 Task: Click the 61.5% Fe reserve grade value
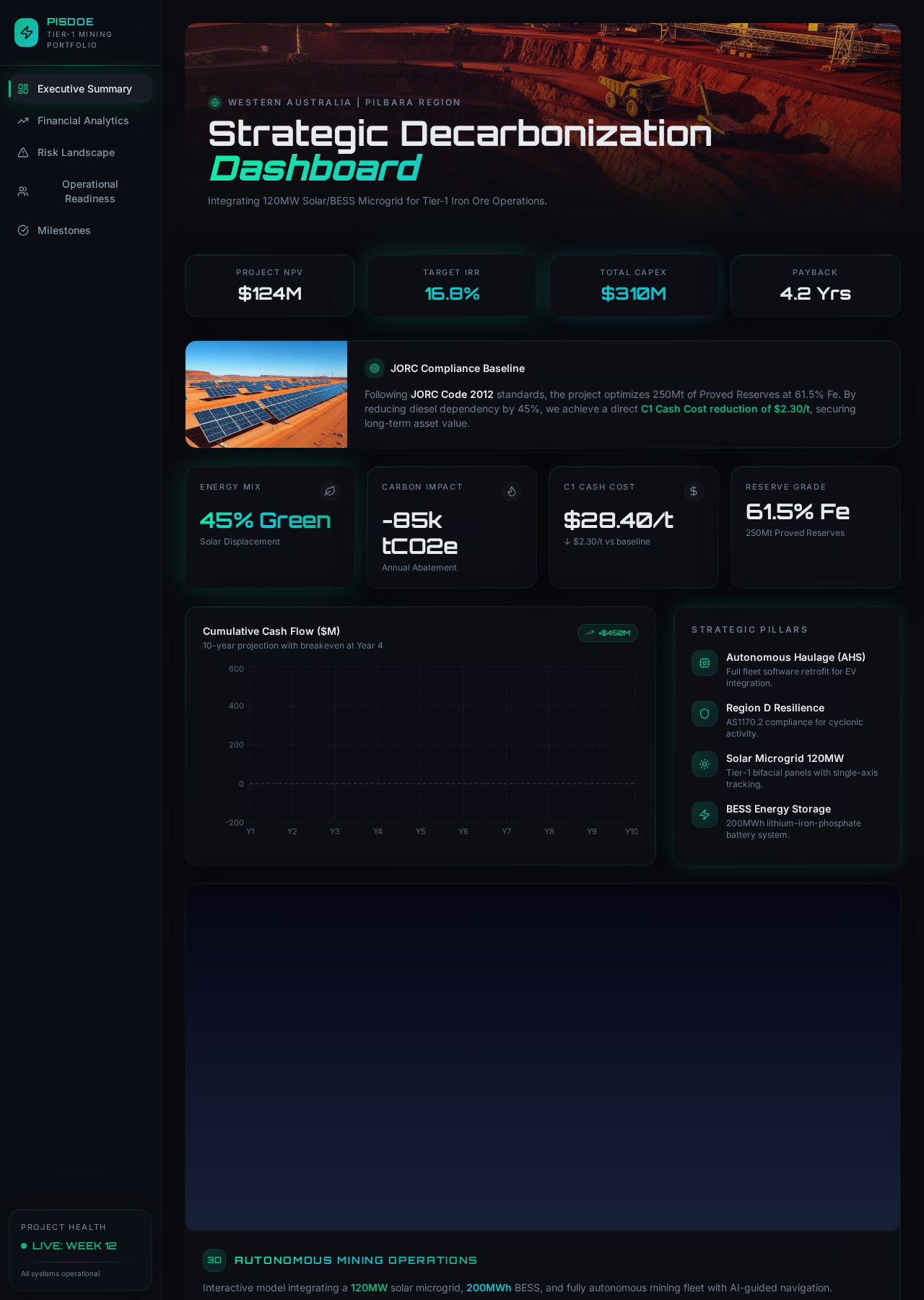pos(798,511)
